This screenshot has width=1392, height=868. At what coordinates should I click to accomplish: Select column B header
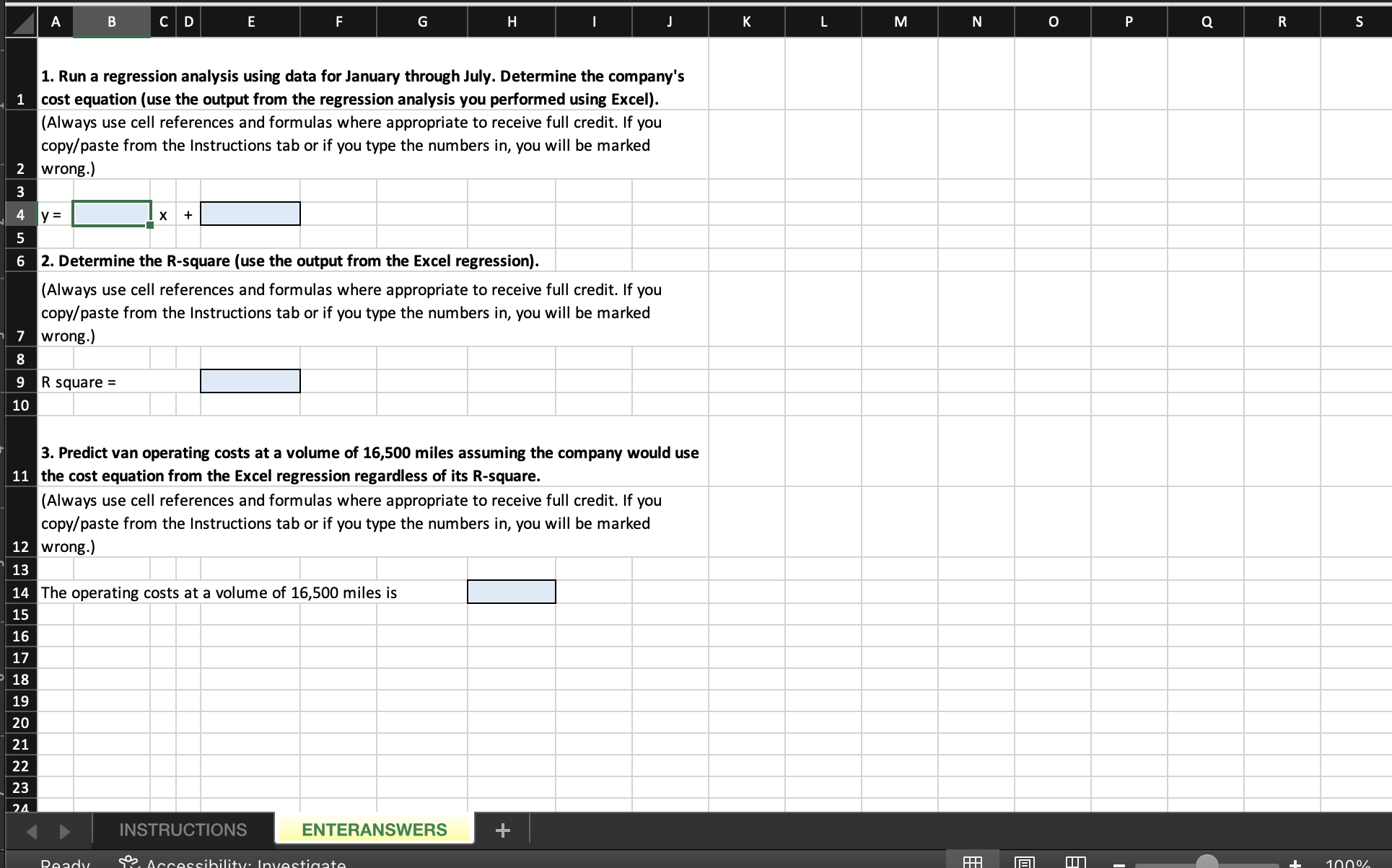coord(112,22)
